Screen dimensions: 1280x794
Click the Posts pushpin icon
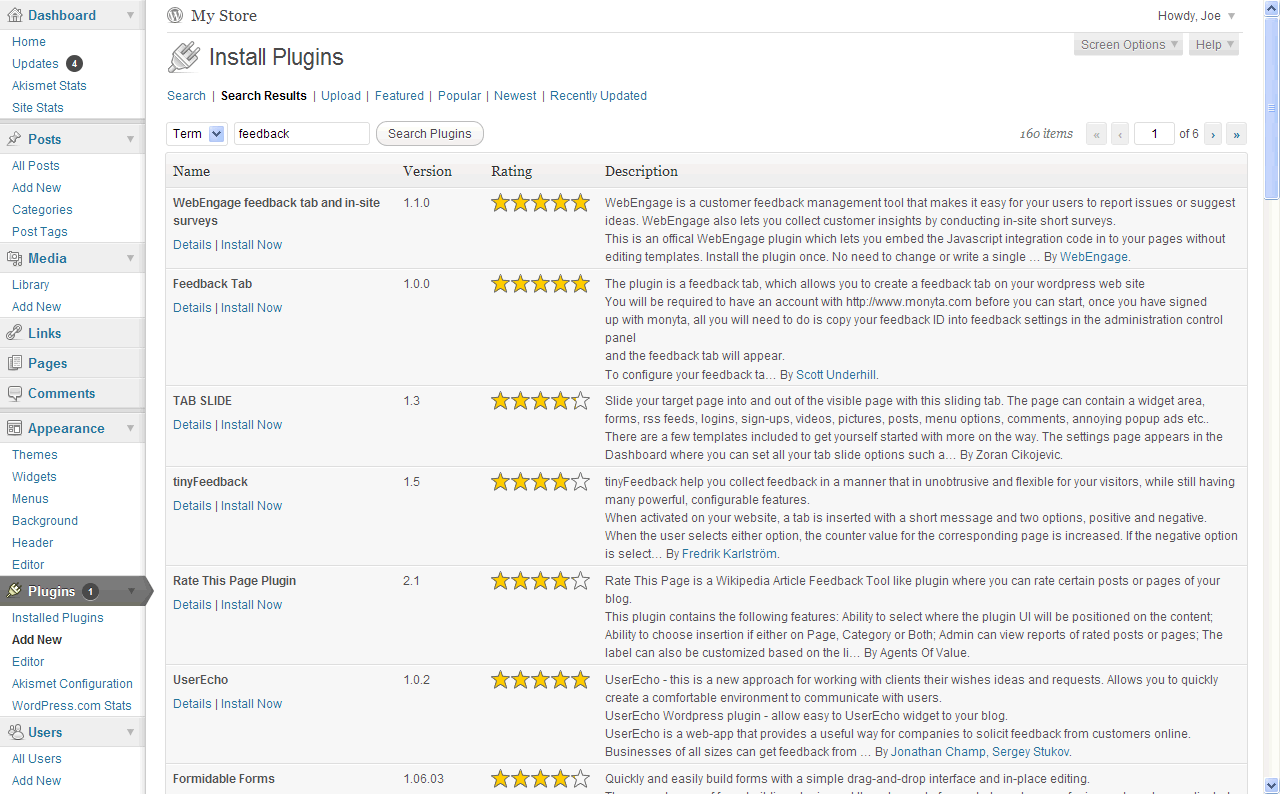[x=14, y=139]
